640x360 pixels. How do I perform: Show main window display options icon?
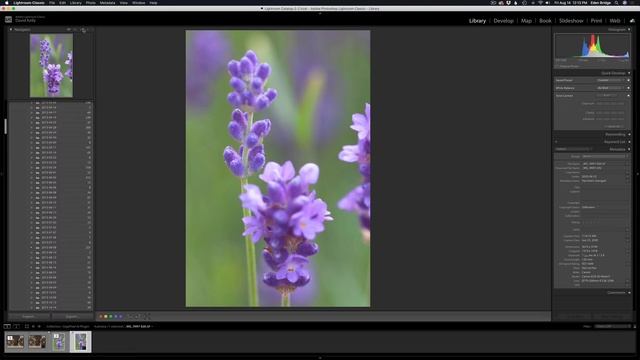(x=7, y=327)
